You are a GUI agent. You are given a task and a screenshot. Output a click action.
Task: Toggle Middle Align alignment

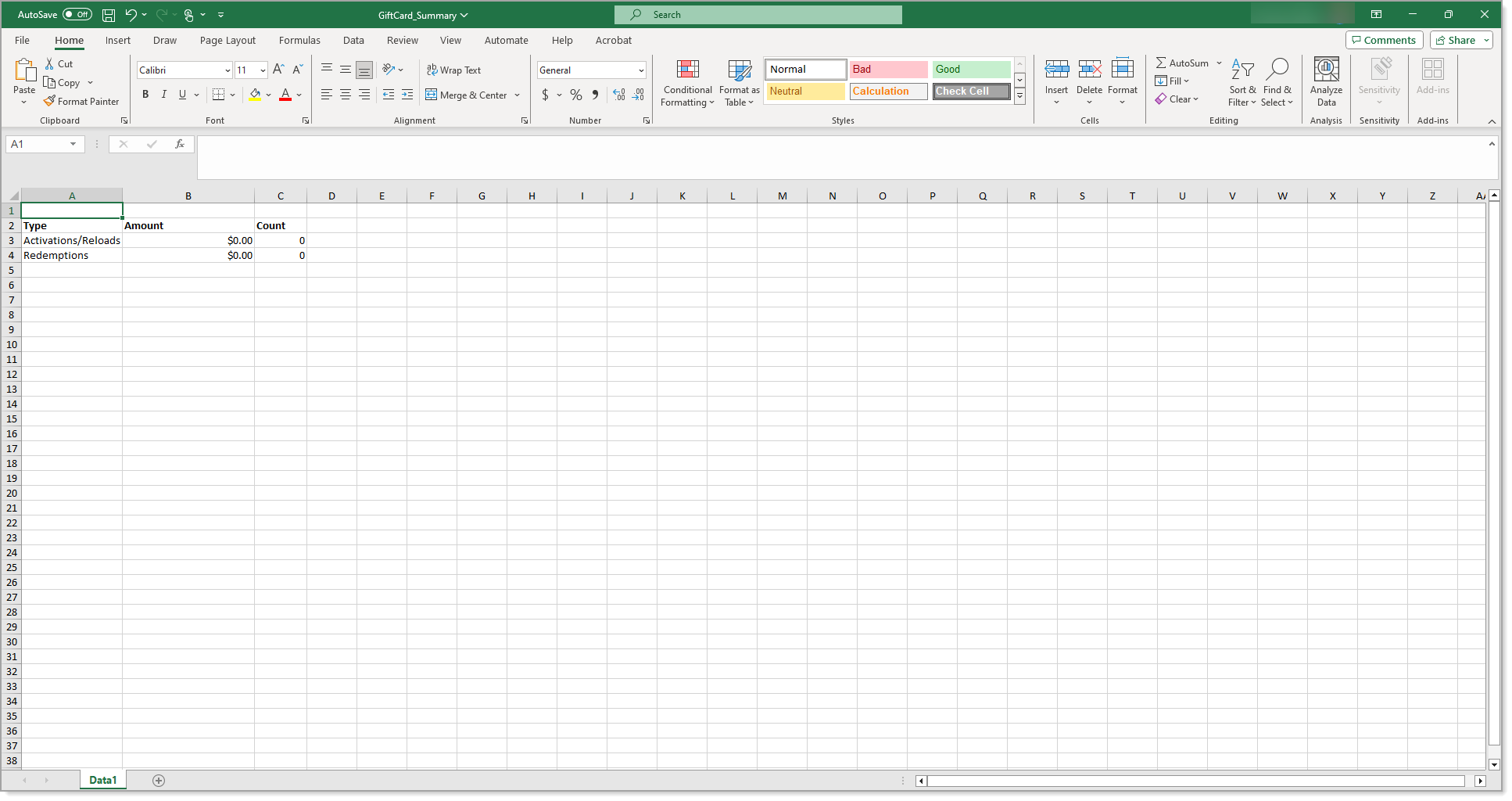click(346, 70)
